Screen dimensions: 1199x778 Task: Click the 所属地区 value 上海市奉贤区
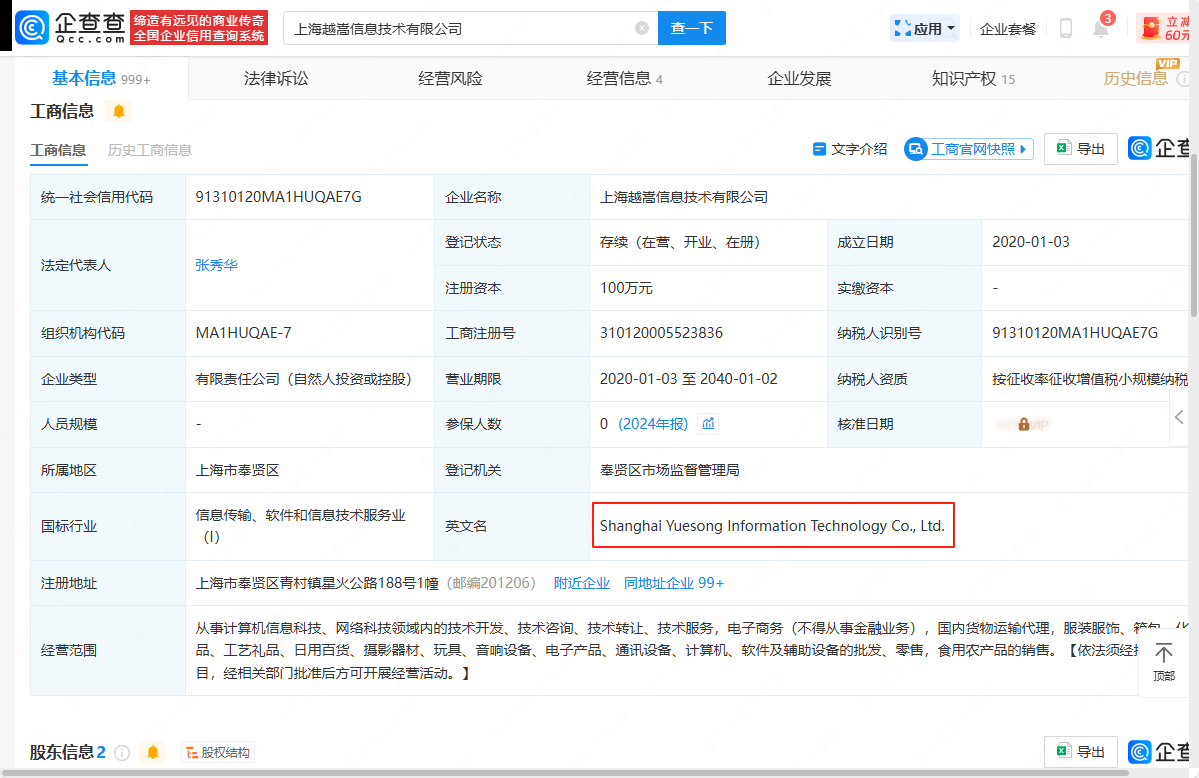point(237,470)
